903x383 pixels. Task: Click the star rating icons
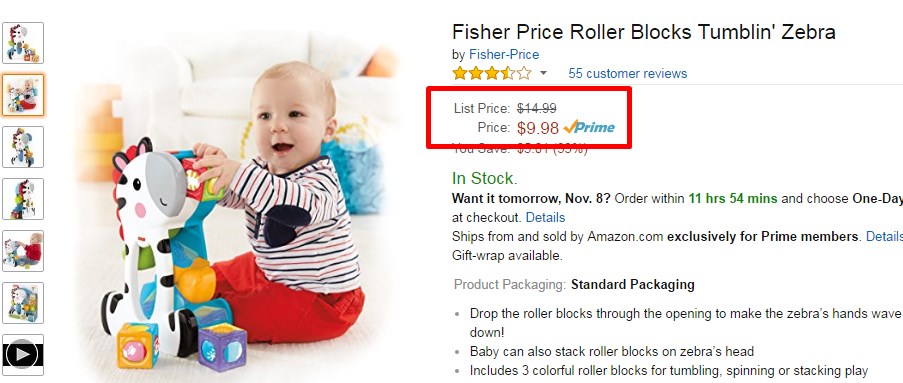[x=492, y=73]
